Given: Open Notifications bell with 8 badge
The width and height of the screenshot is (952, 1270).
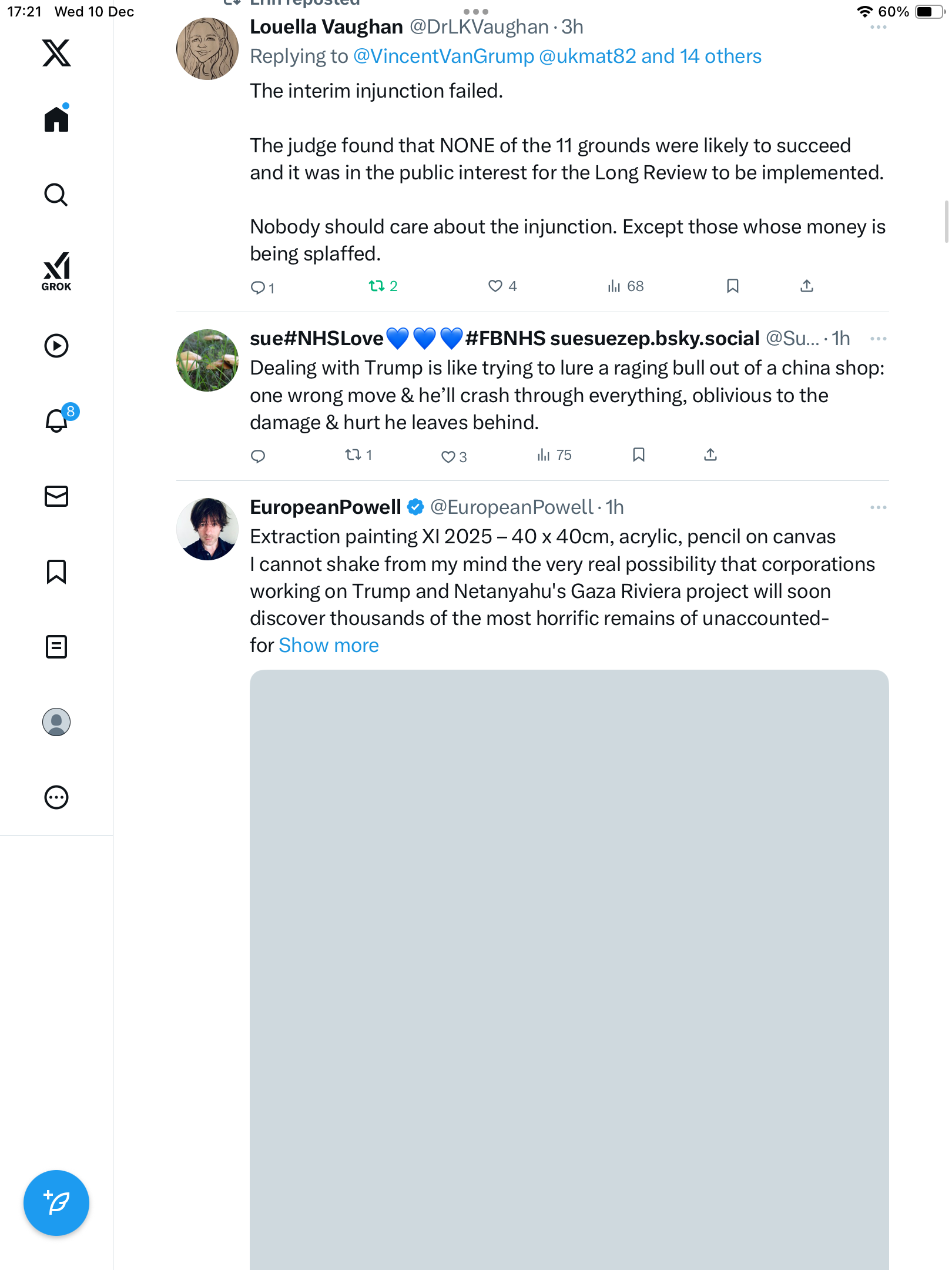Looking at the screenshot, I should [57, 420].
